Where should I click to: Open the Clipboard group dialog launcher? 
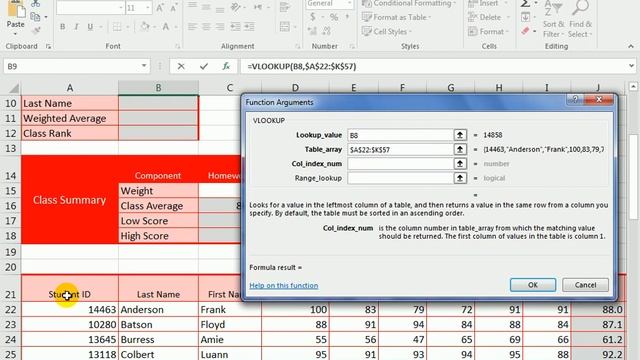click(x=48, y=47)
